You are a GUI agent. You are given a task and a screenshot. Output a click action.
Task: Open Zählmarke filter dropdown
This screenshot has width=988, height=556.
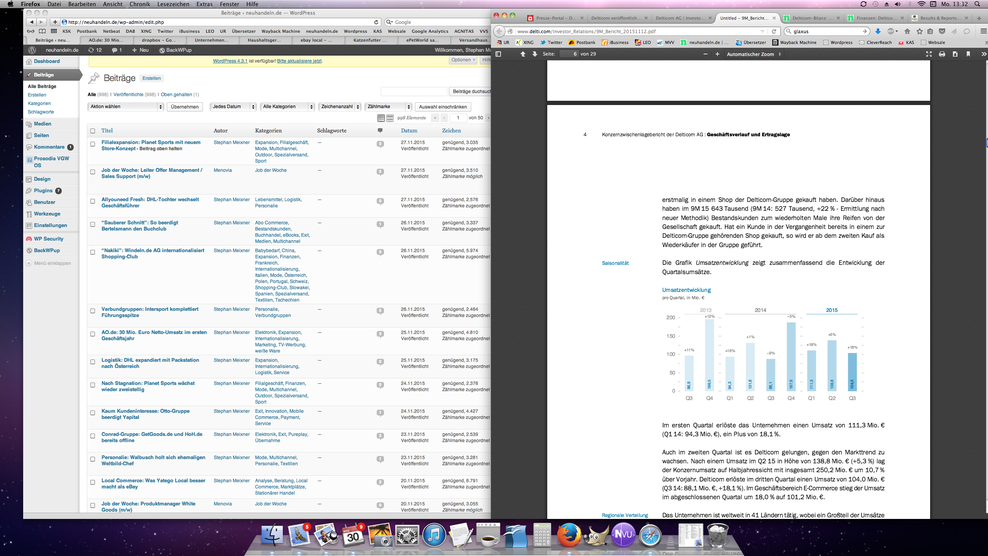pos(388,107)
